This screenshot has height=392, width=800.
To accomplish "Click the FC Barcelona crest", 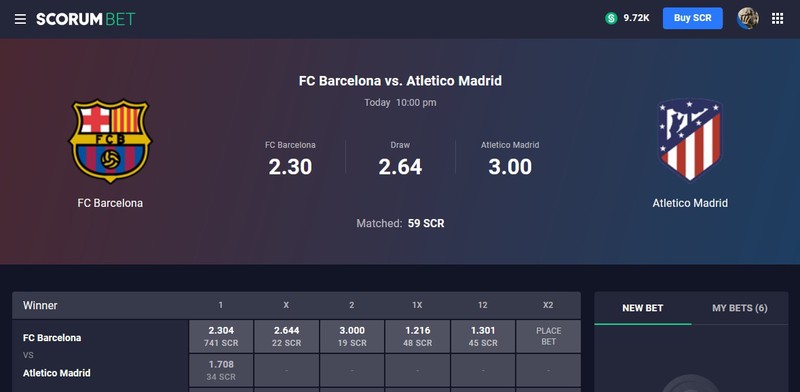I will tap(110, 140).
